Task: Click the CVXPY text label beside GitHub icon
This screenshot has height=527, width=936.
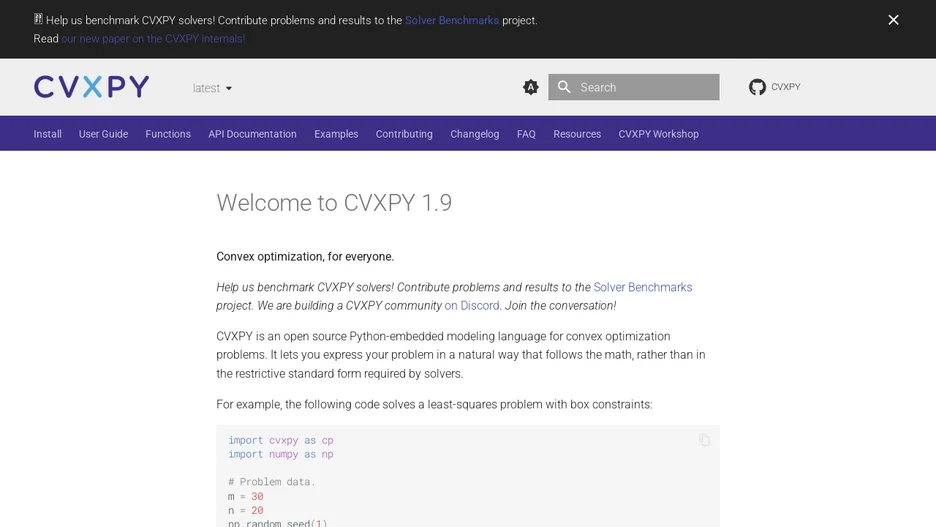Action: [x=786, y=87]
